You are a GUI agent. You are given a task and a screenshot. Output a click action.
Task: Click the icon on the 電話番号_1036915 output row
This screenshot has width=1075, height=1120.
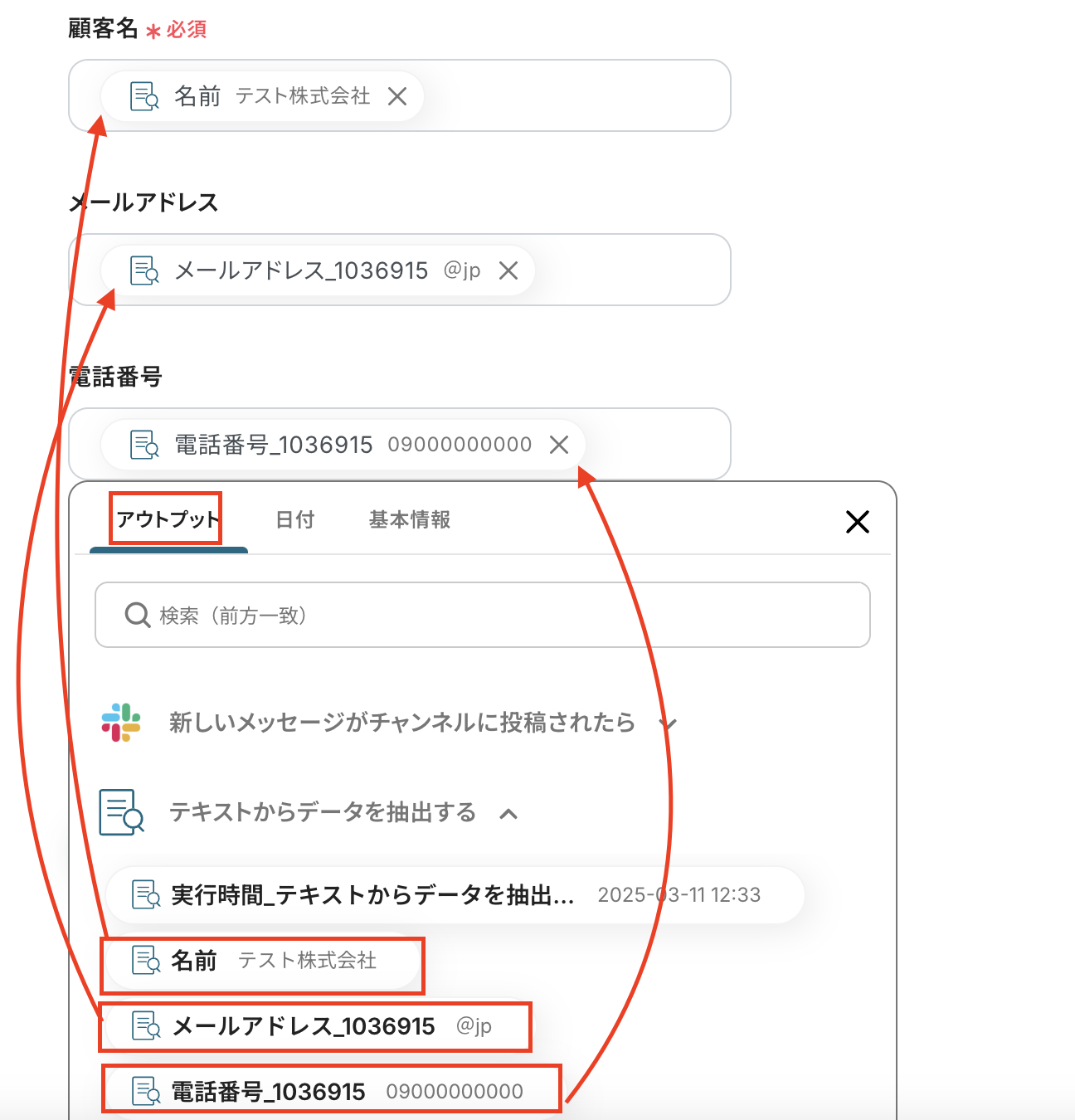(146, 1091)
